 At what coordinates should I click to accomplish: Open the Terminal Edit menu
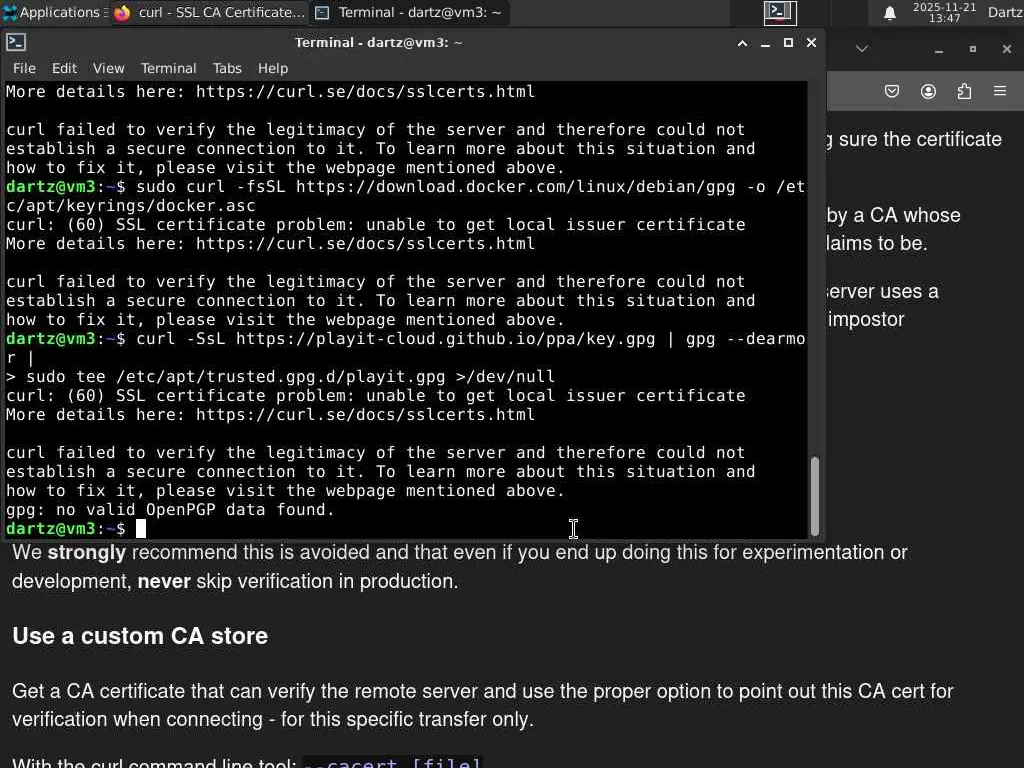tap(65, 68)
